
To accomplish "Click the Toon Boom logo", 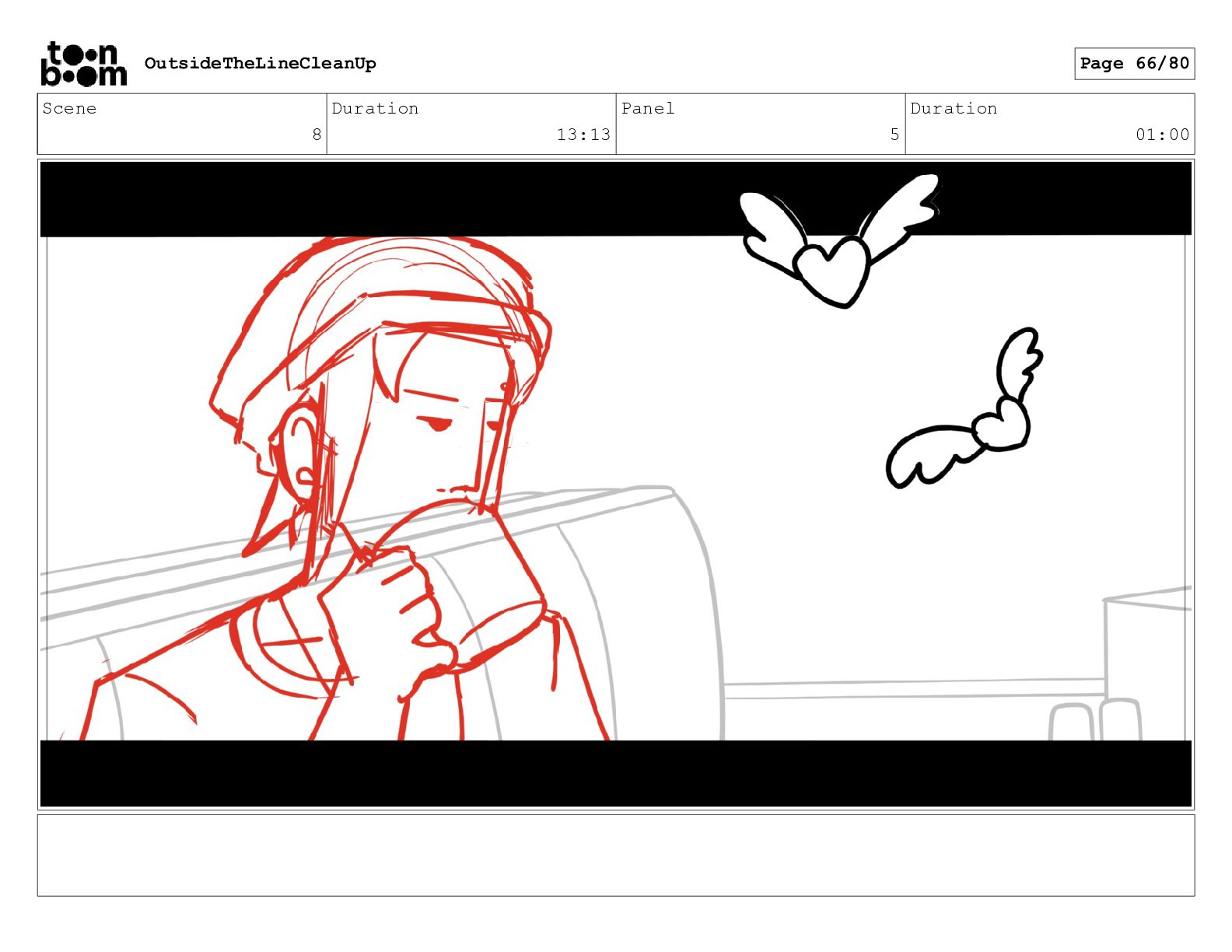I will point(83,63).
